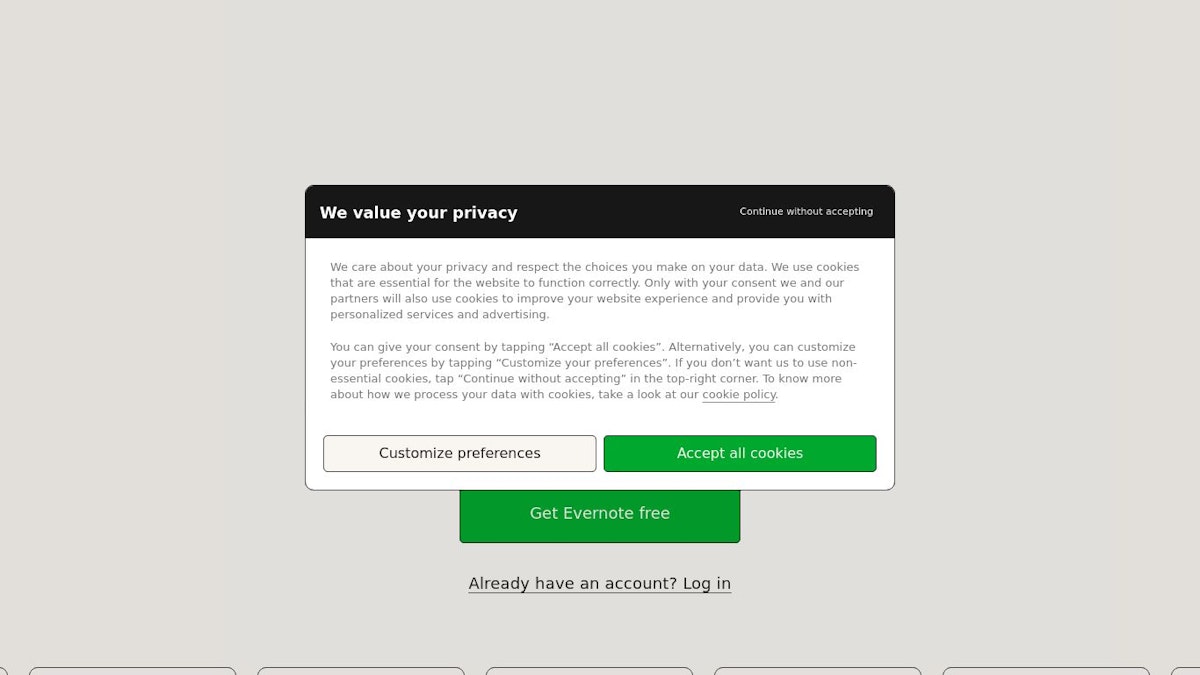The width and height of the screenshot is (1200, 675).
Task: Click Continue without accepting in dialog header
Action: pyautogui.click(x=806, y=212)
